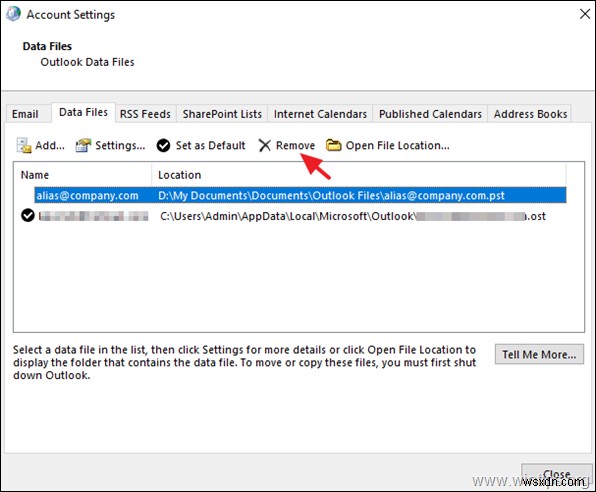
Task: Open the Internet Calendars tab
Action: [x=320, y=114]
